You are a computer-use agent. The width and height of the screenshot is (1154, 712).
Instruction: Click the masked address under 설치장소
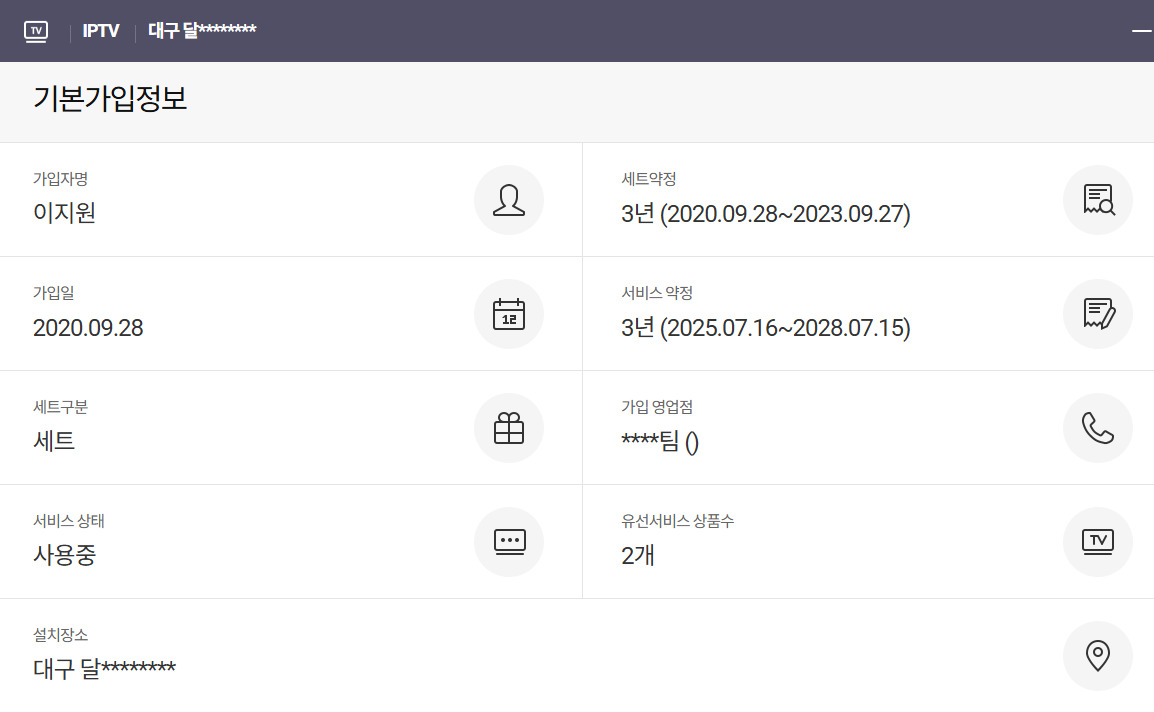click(104, 669)
